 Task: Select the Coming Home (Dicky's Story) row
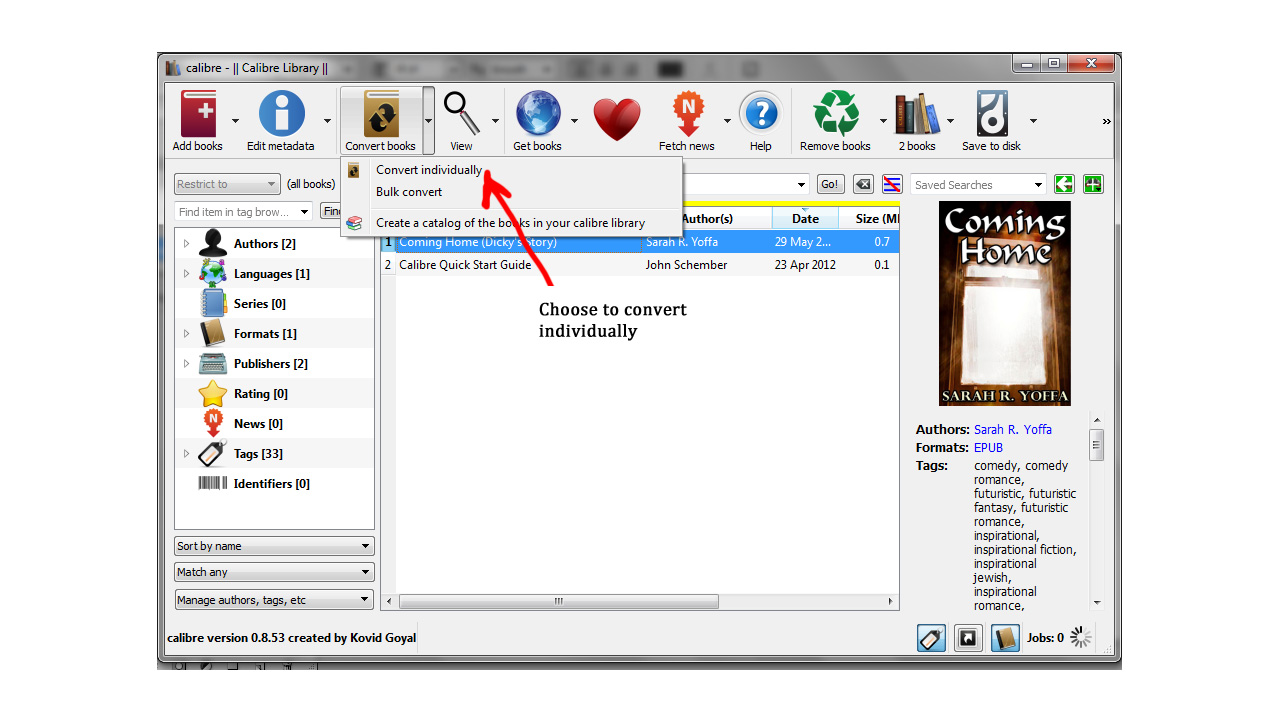pyautogui.click(x=640, y=242)
